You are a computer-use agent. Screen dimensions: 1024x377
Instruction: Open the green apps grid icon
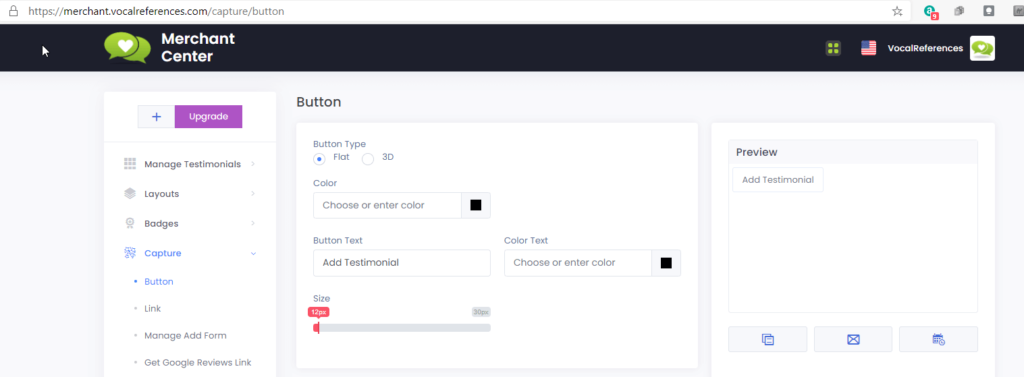coord(833,48)
